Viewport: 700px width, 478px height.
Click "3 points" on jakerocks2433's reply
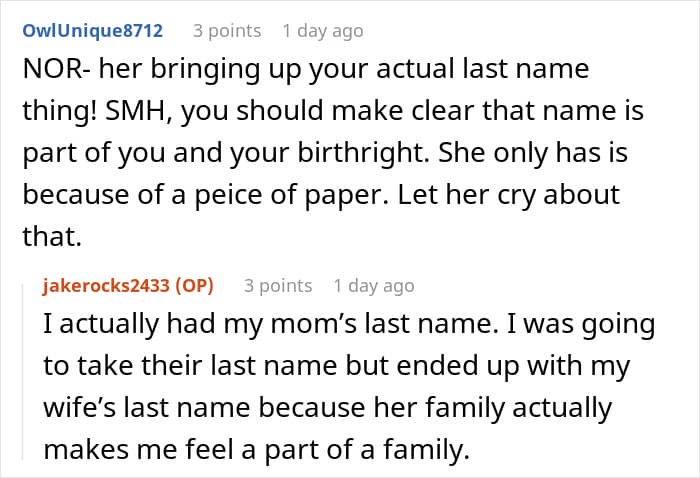(278, 286)
